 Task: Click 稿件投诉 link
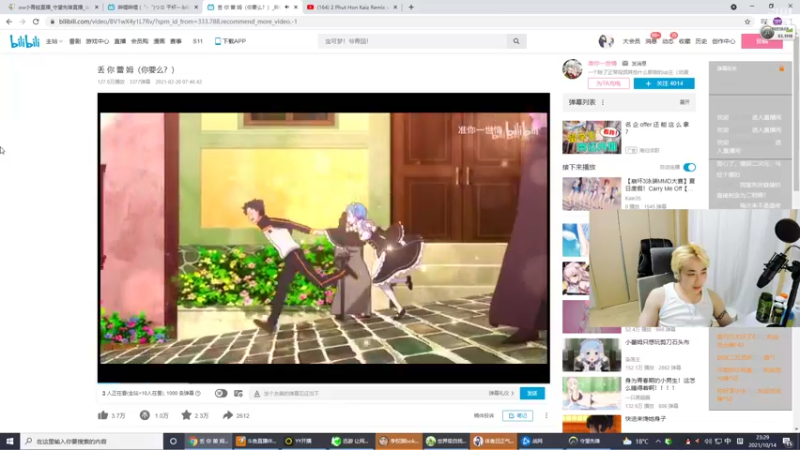[x=484, y=415]
